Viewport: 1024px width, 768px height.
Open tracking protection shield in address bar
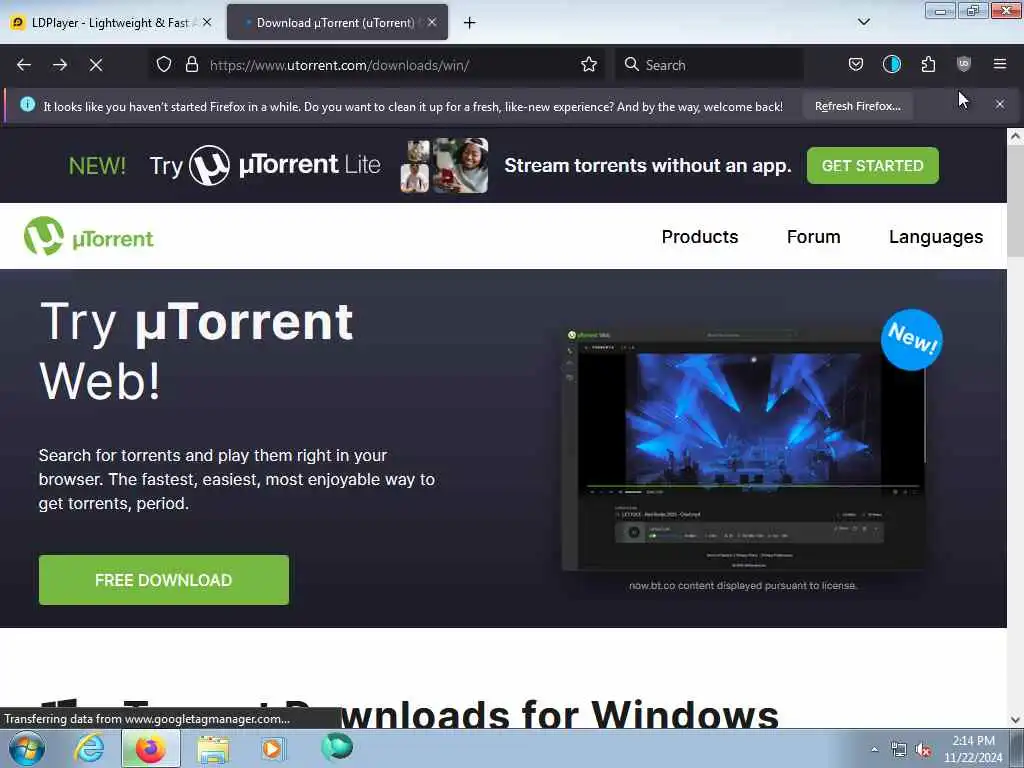164,64
